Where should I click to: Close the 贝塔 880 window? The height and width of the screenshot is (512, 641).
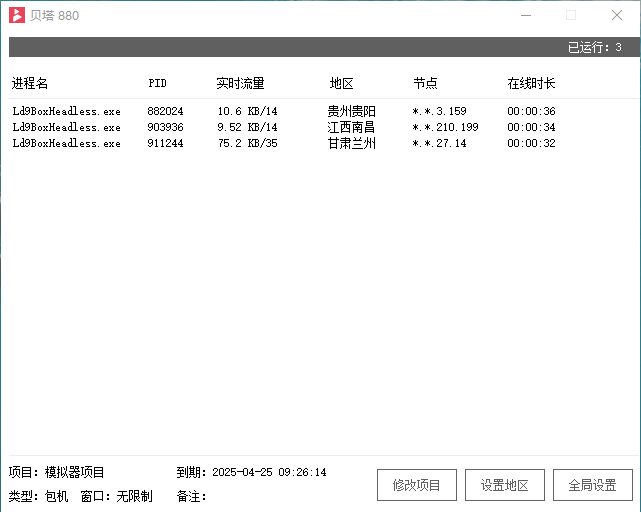click(x=617, y=16)
